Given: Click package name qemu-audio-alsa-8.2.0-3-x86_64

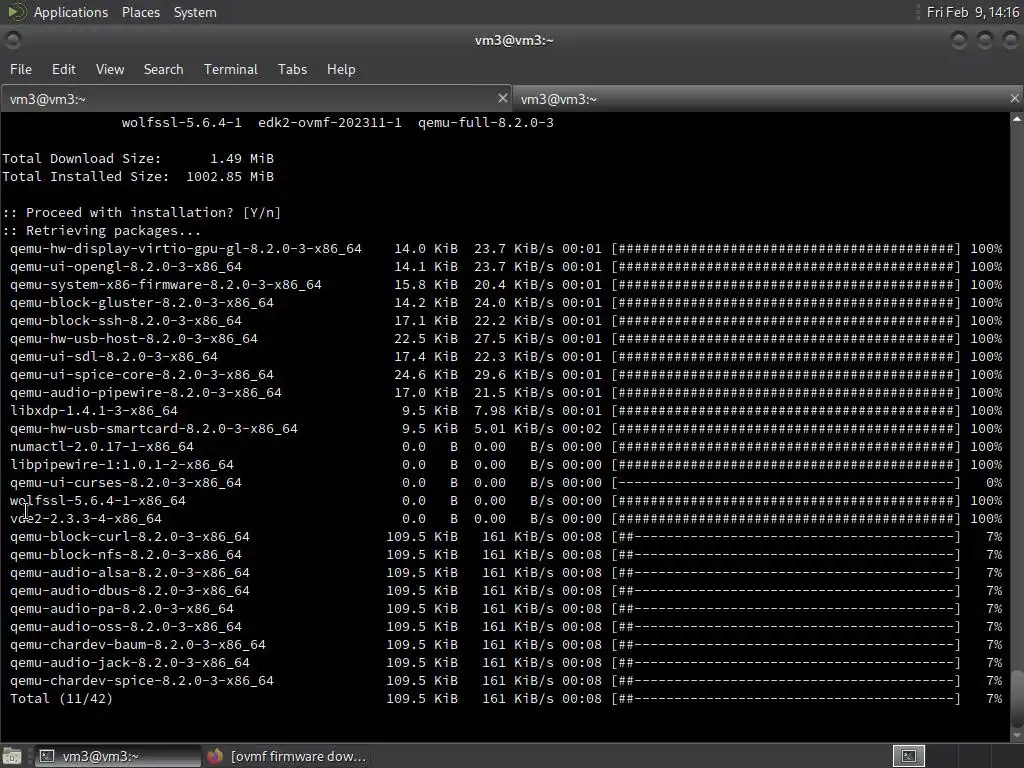Looking at the screenshot, I should [129, 572].
